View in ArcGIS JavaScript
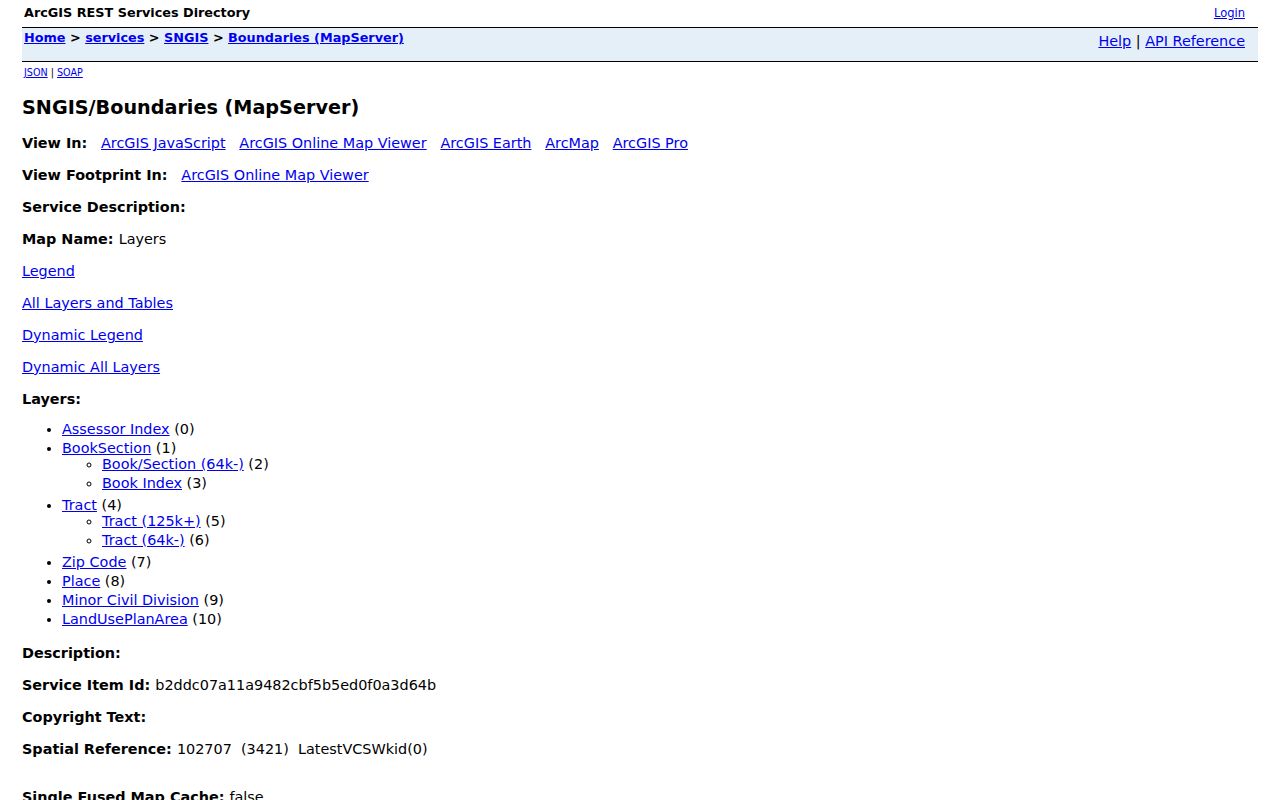 click(163, 143)
